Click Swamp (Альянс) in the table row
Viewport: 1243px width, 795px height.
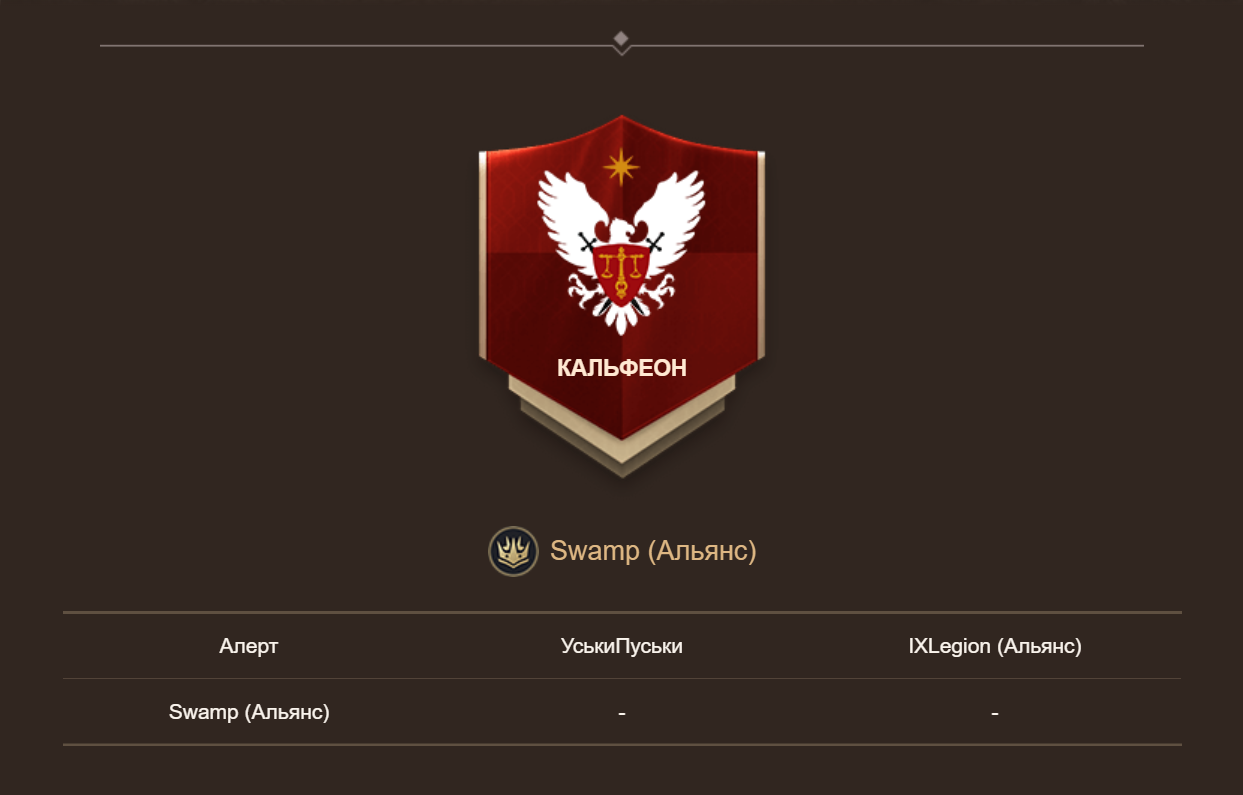[x=249, y=712]
